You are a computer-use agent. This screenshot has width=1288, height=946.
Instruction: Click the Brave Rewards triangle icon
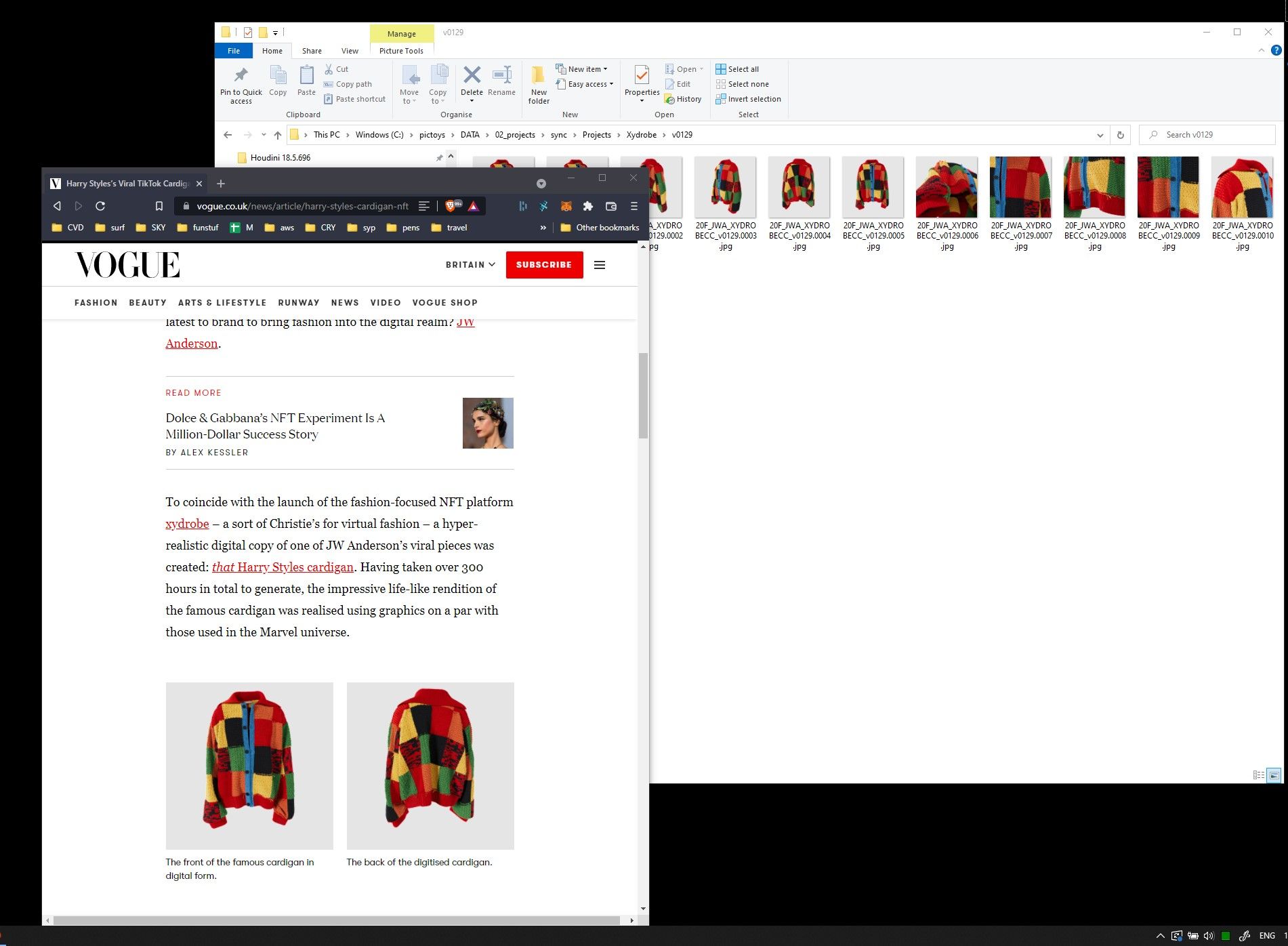click(x=474, y=206)
